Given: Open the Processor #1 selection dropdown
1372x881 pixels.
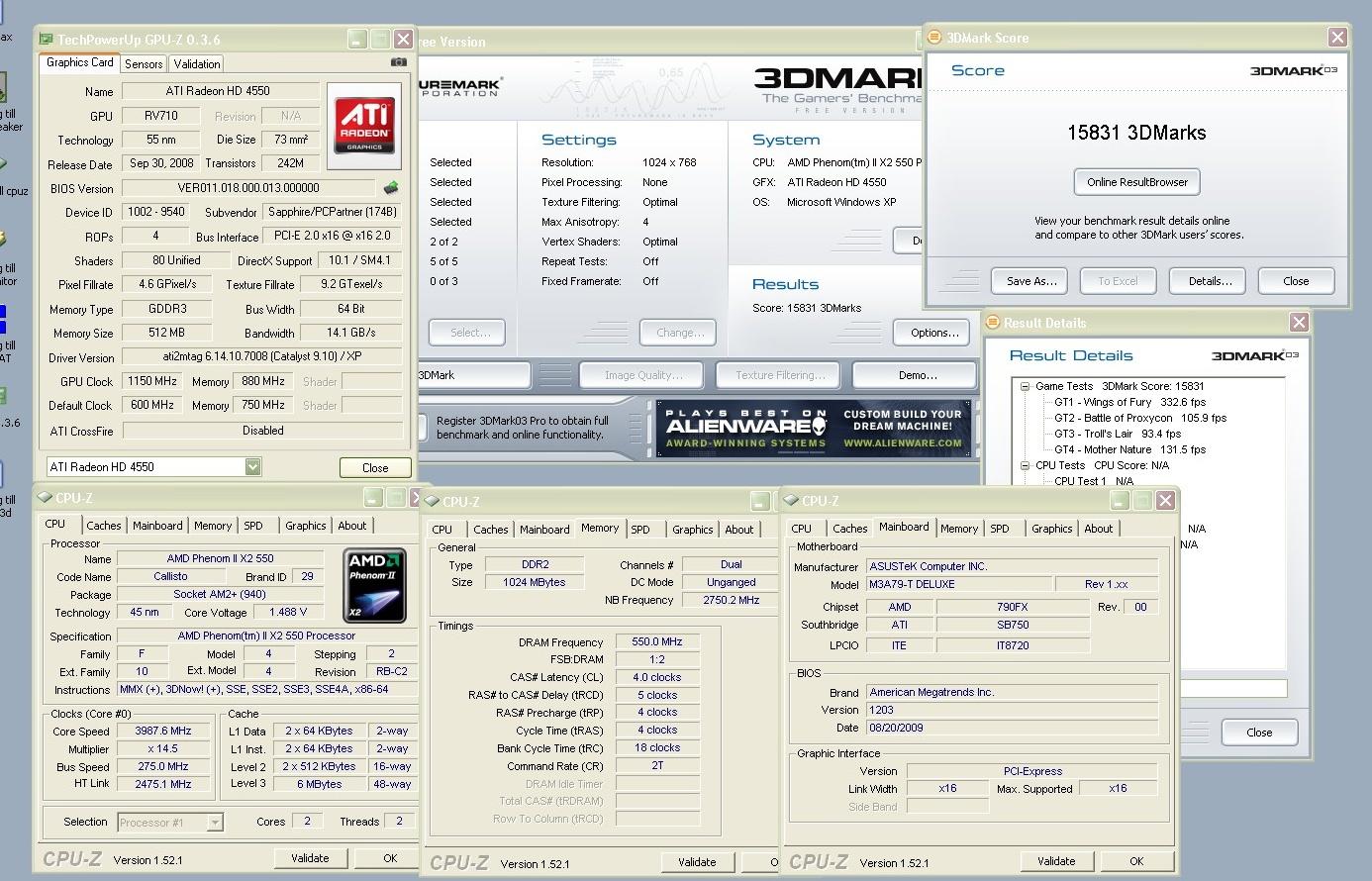Looking at the screenshot, I should [215, 823].
